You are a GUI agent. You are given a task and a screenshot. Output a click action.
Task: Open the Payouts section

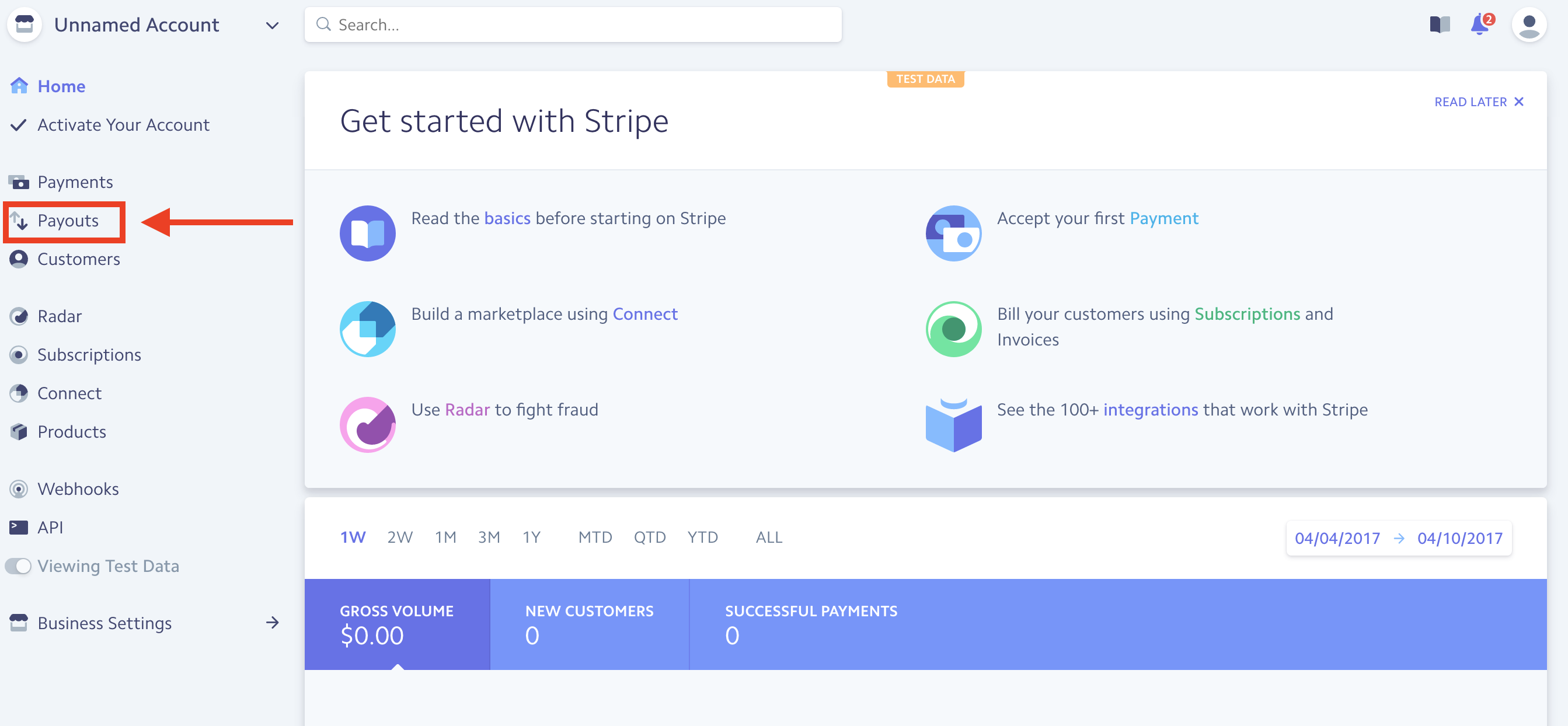(68, 220)
